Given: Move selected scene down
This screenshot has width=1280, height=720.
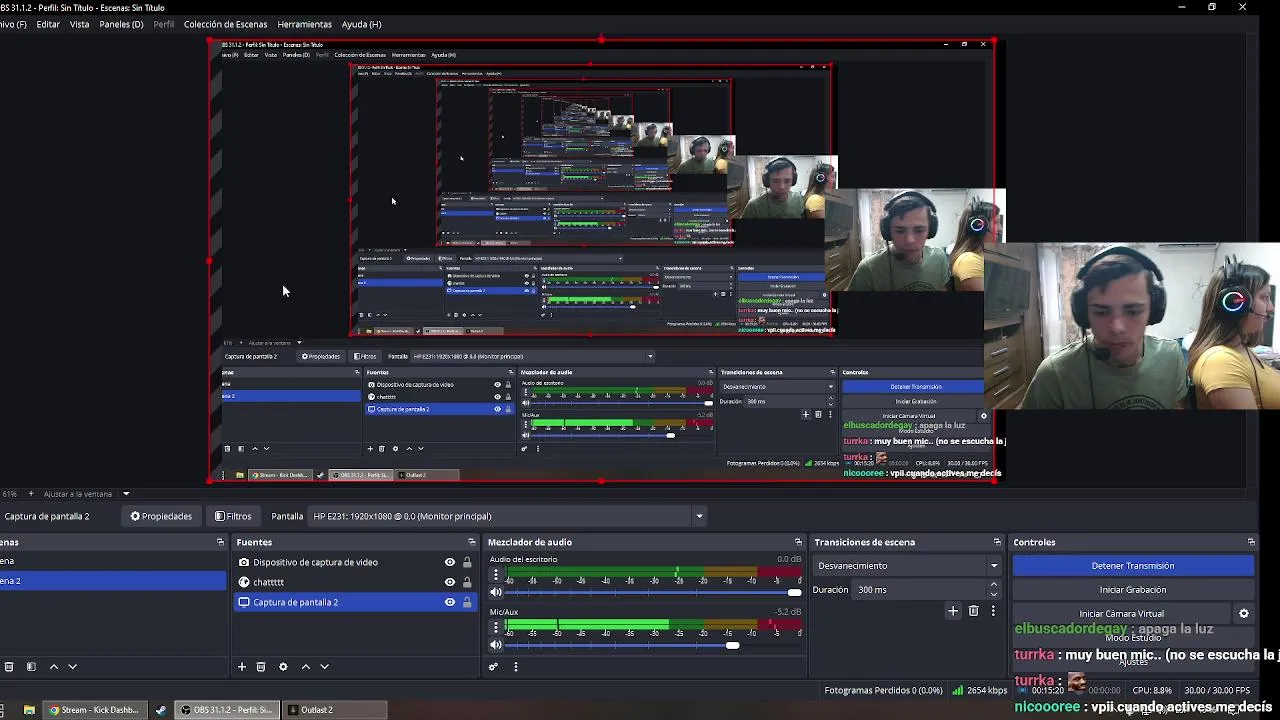Looking at the screenshot, I should tap(72, 667).
